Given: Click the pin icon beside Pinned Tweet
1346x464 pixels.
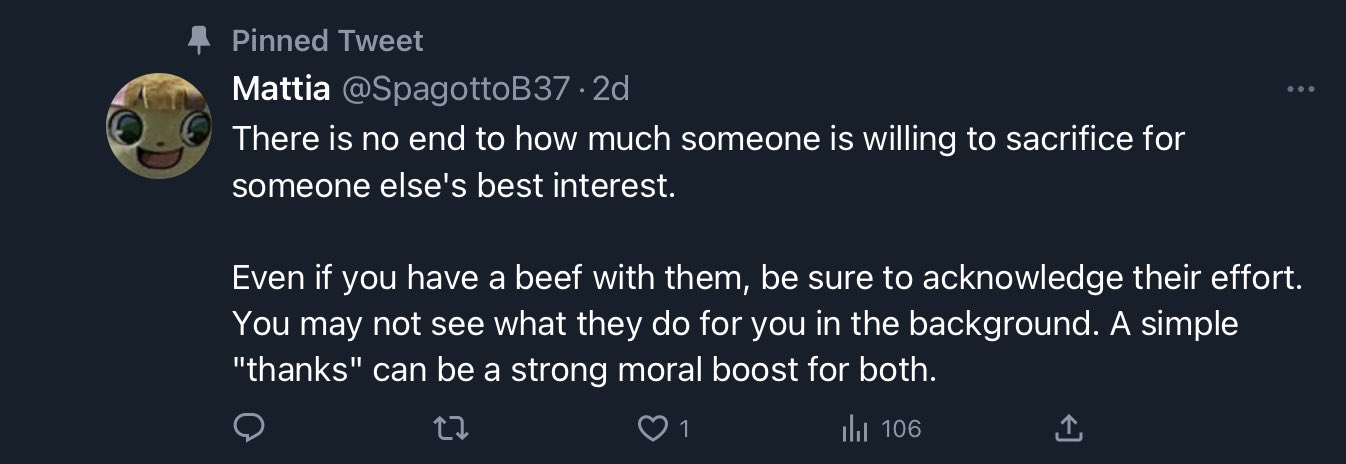Looking at the screenshot, I should [x=198, y=40].
